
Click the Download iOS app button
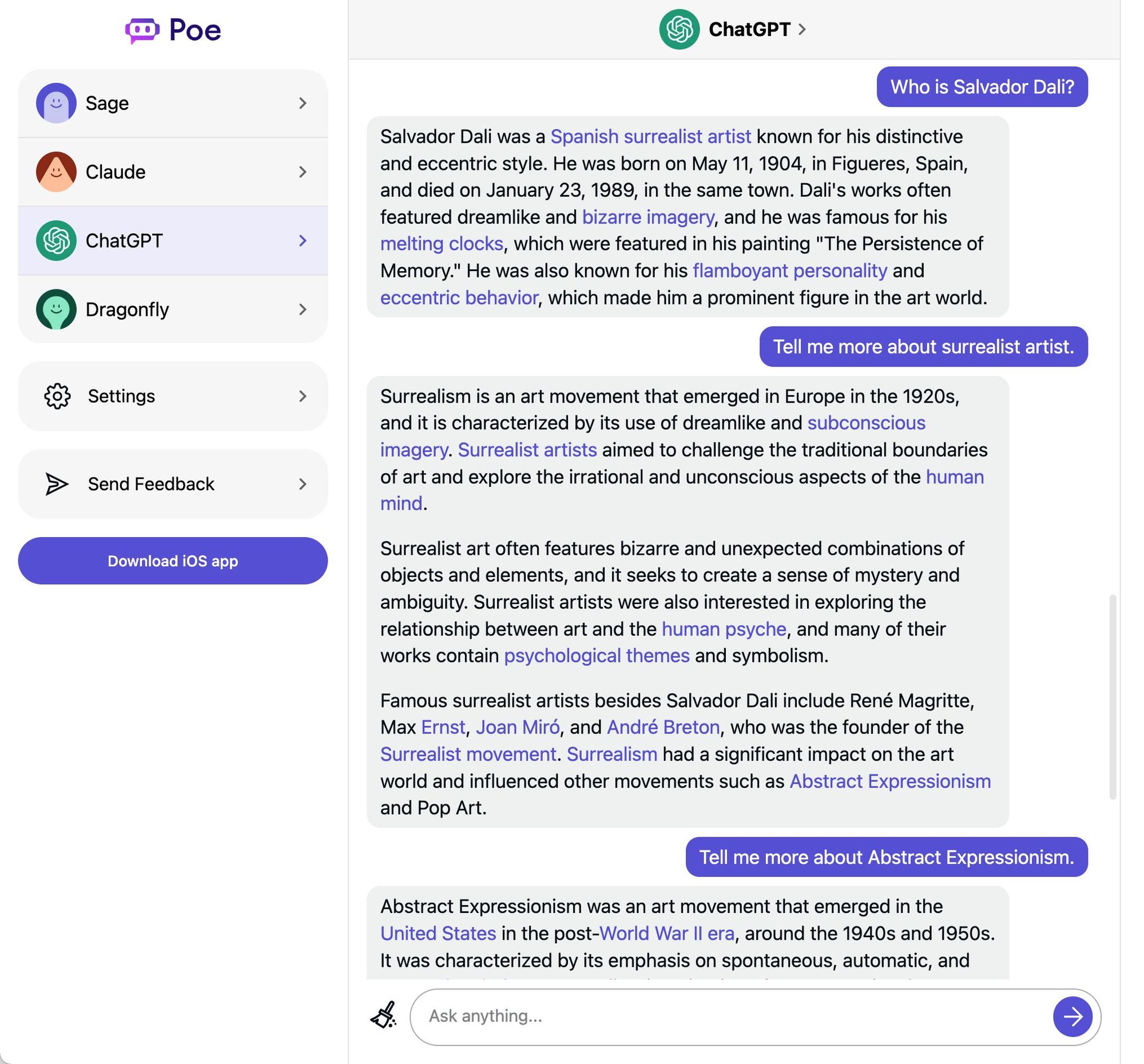pyautogui.click(x=172, y=561)
